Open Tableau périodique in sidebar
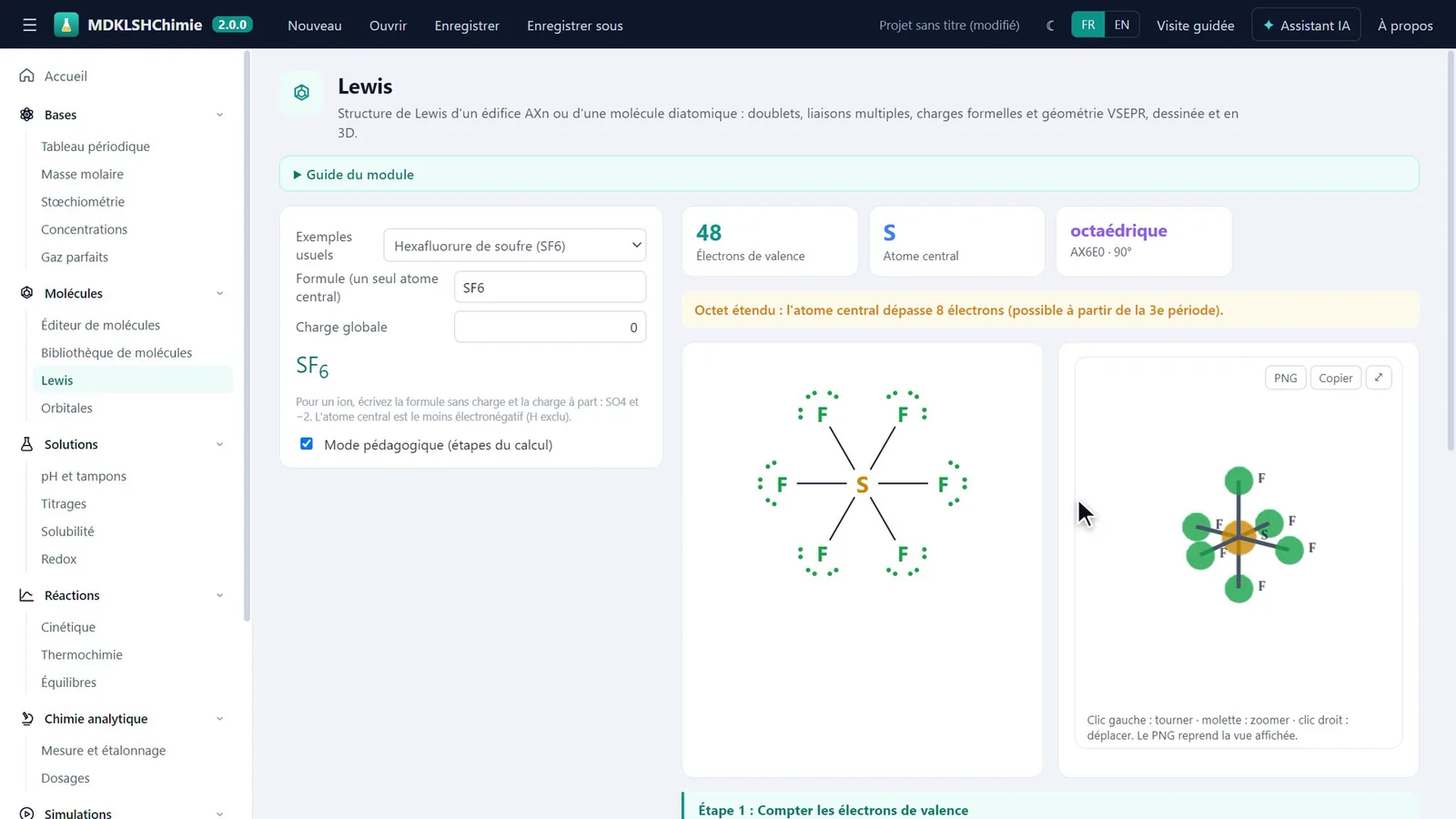This screenshot has height=819, width=1456. [x=96, y=147]
